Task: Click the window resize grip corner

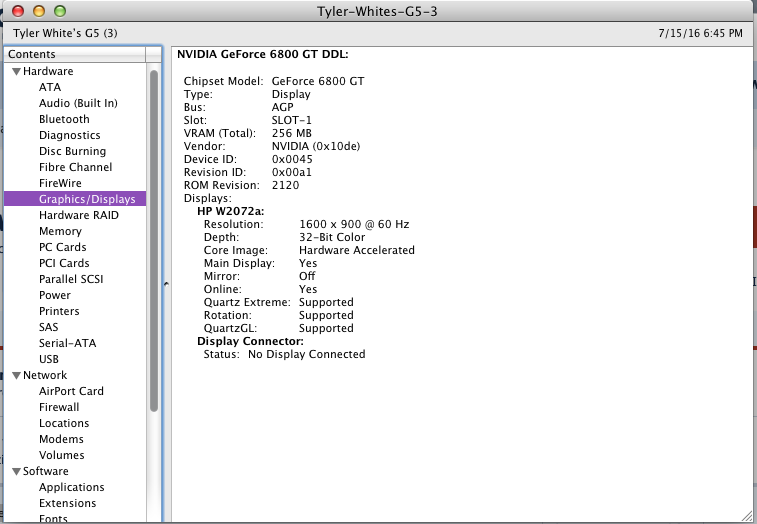Action: pyautogui.click(x=746, y=515)
